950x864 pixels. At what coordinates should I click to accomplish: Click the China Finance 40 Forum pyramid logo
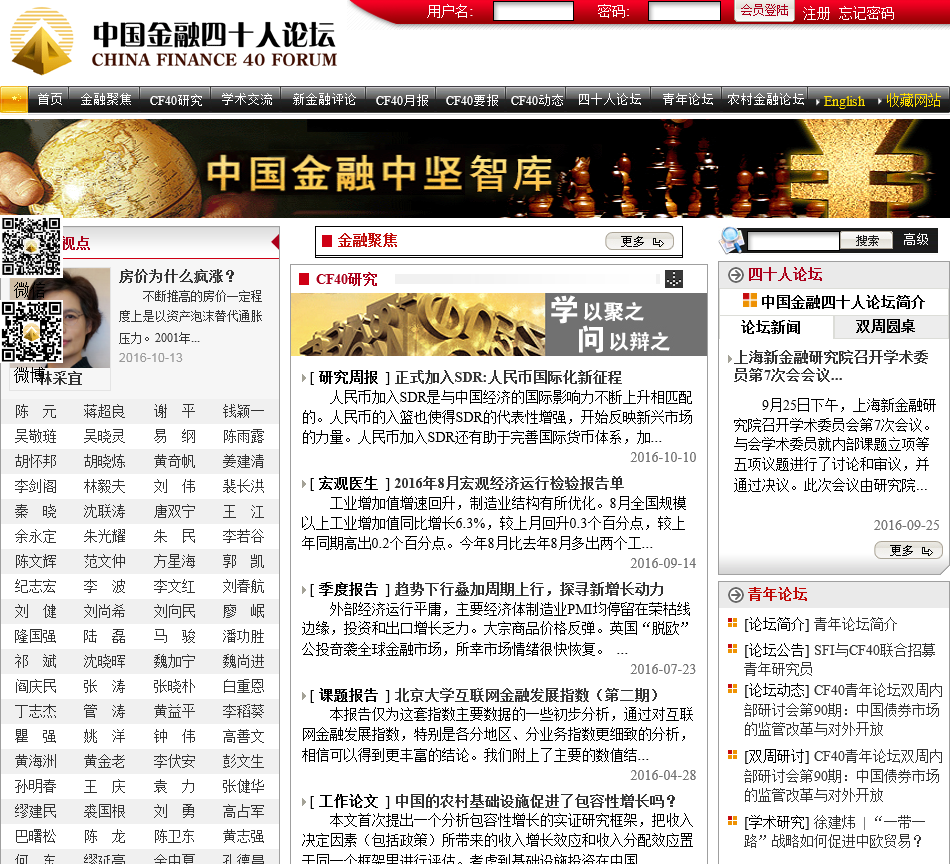click(x=42, y=41)
